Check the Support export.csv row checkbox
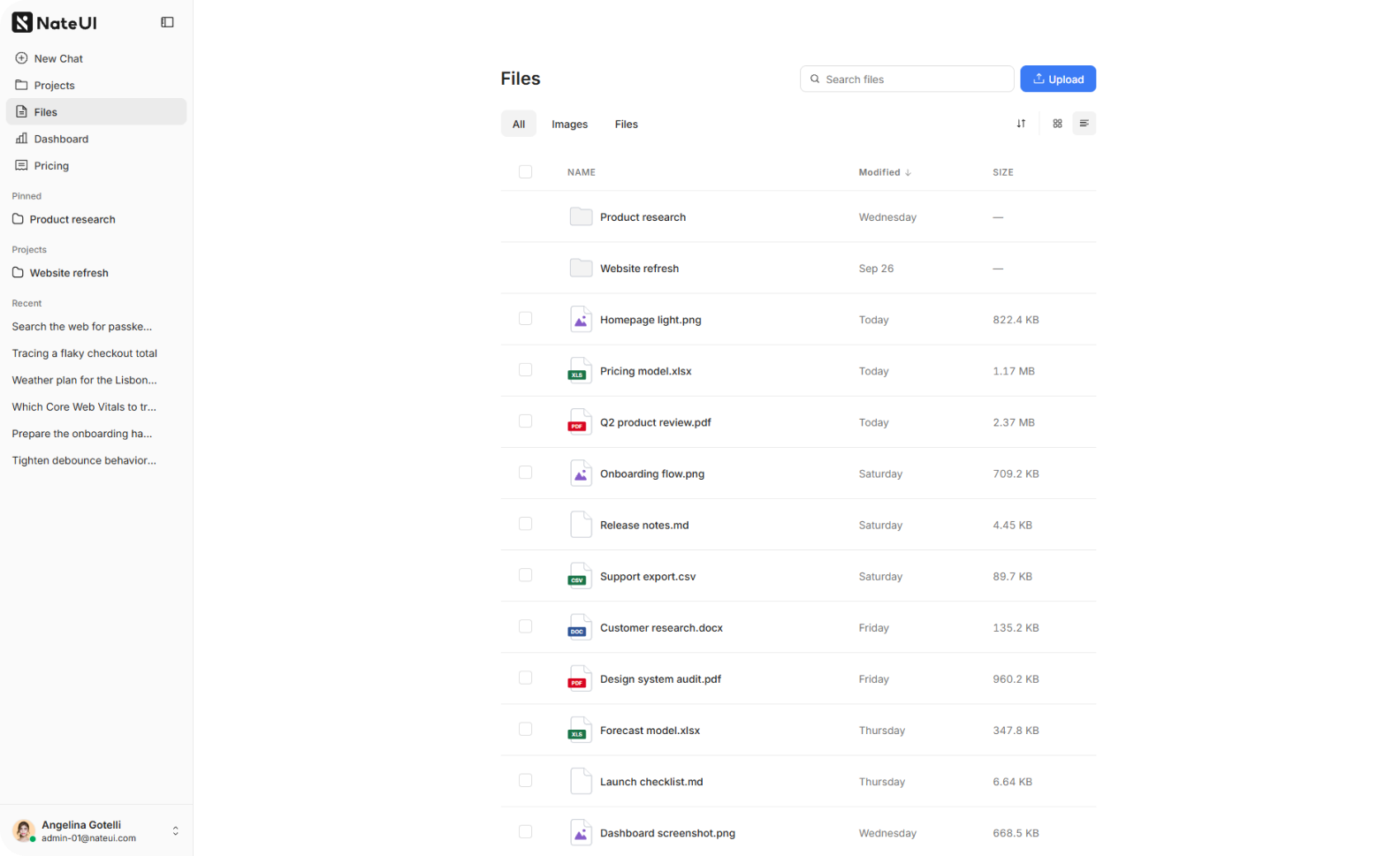 point(525,574)
